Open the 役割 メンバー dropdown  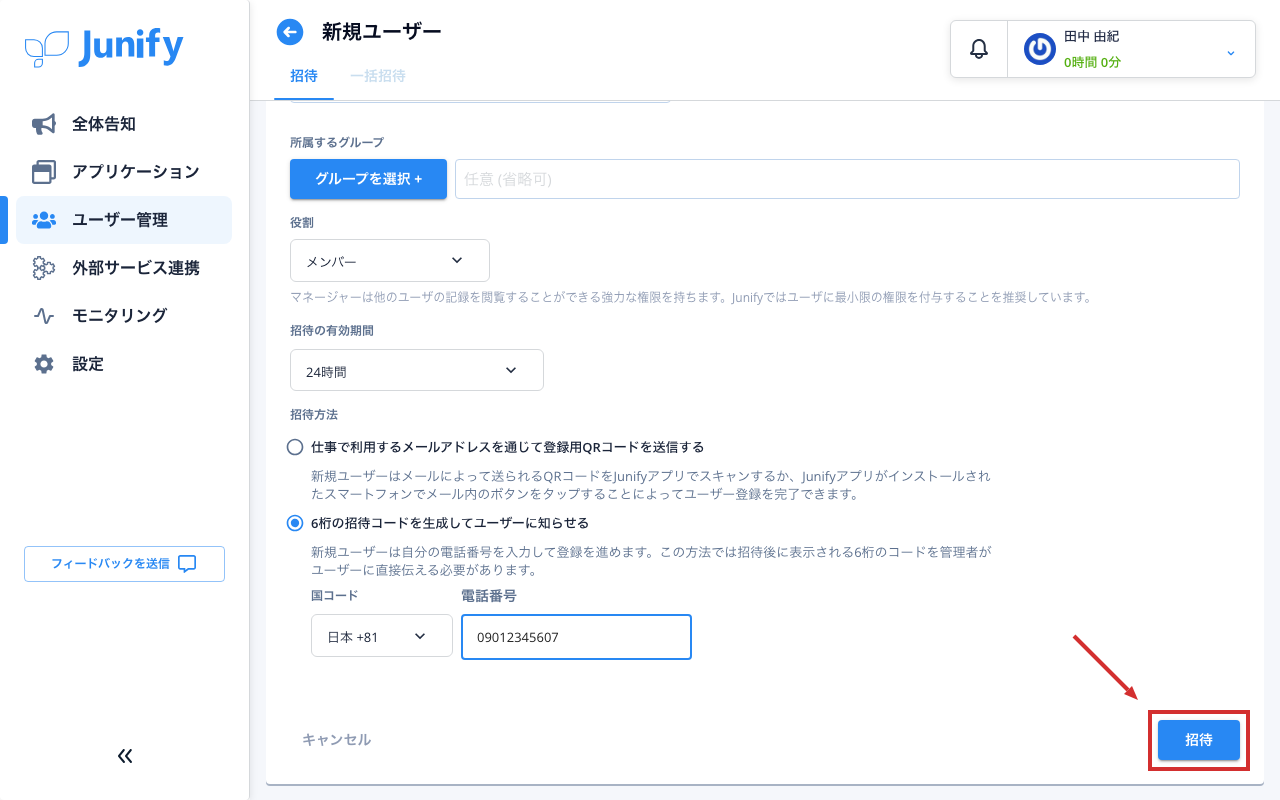point(390,260)
